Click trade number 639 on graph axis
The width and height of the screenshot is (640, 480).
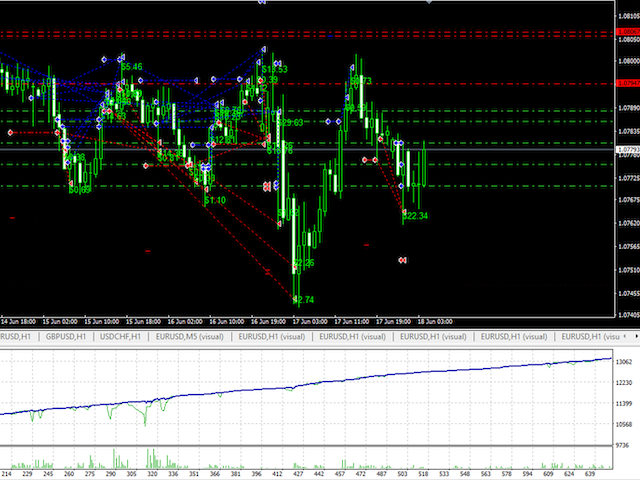pyautogui.click(x=589, y=474)
